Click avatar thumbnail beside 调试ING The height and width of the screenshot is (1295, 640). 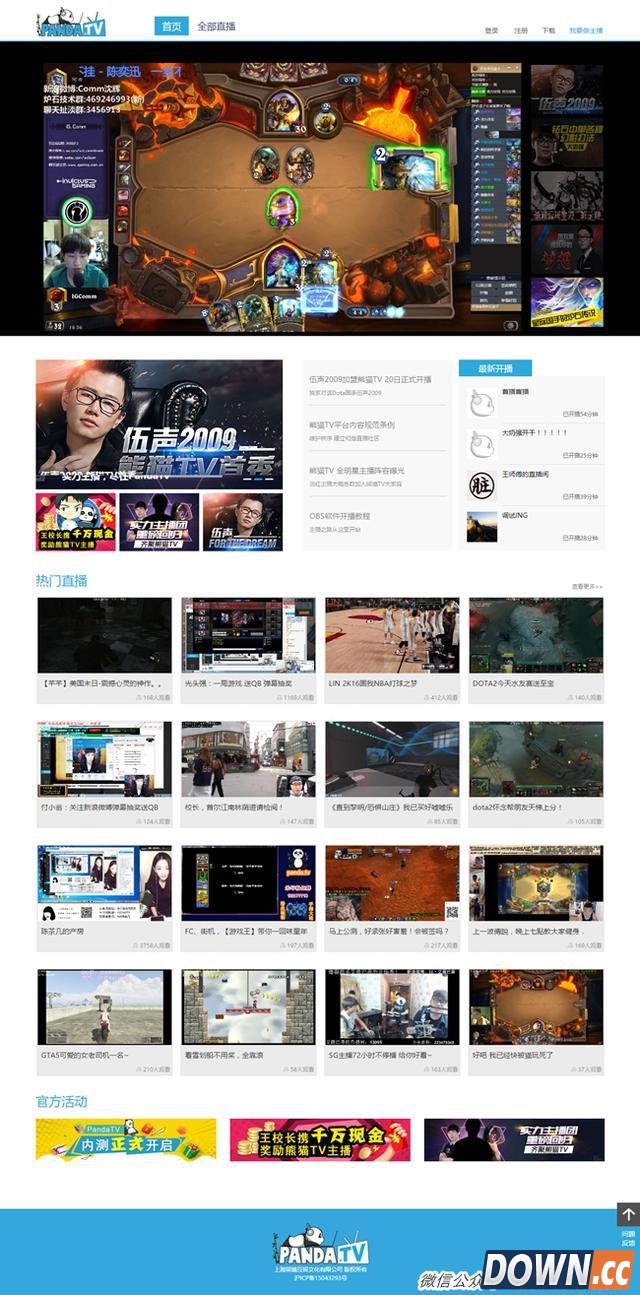[x=482, y=526]
